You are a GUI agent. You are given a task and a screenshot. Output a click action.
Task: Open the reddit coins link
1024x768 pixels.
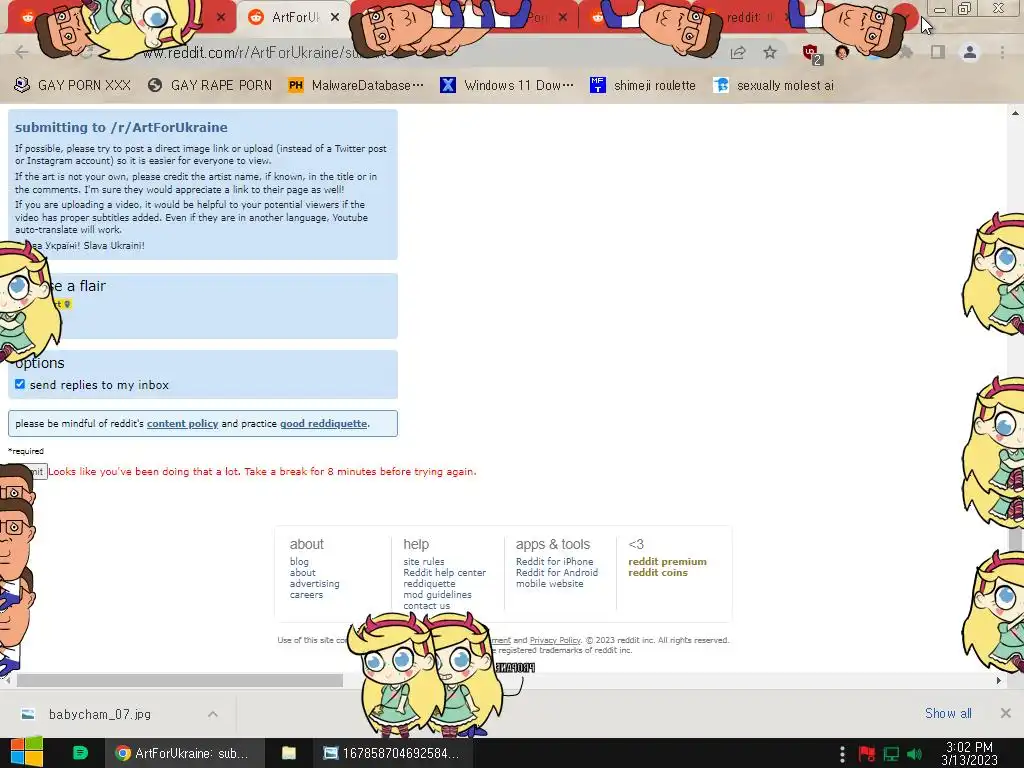pyautogui.click(x=658, y=573)
